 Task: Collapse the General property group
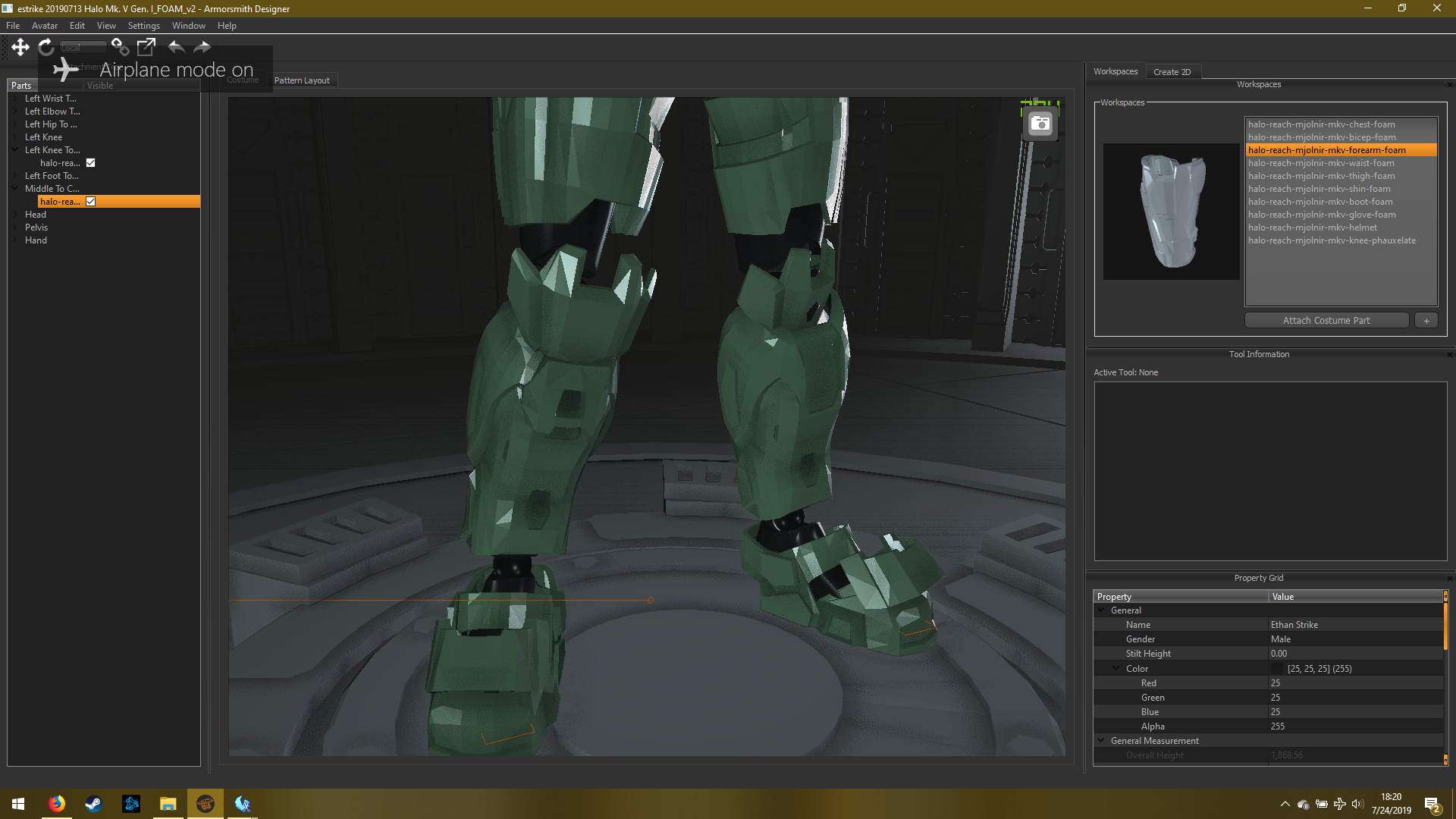(1101, 610)
